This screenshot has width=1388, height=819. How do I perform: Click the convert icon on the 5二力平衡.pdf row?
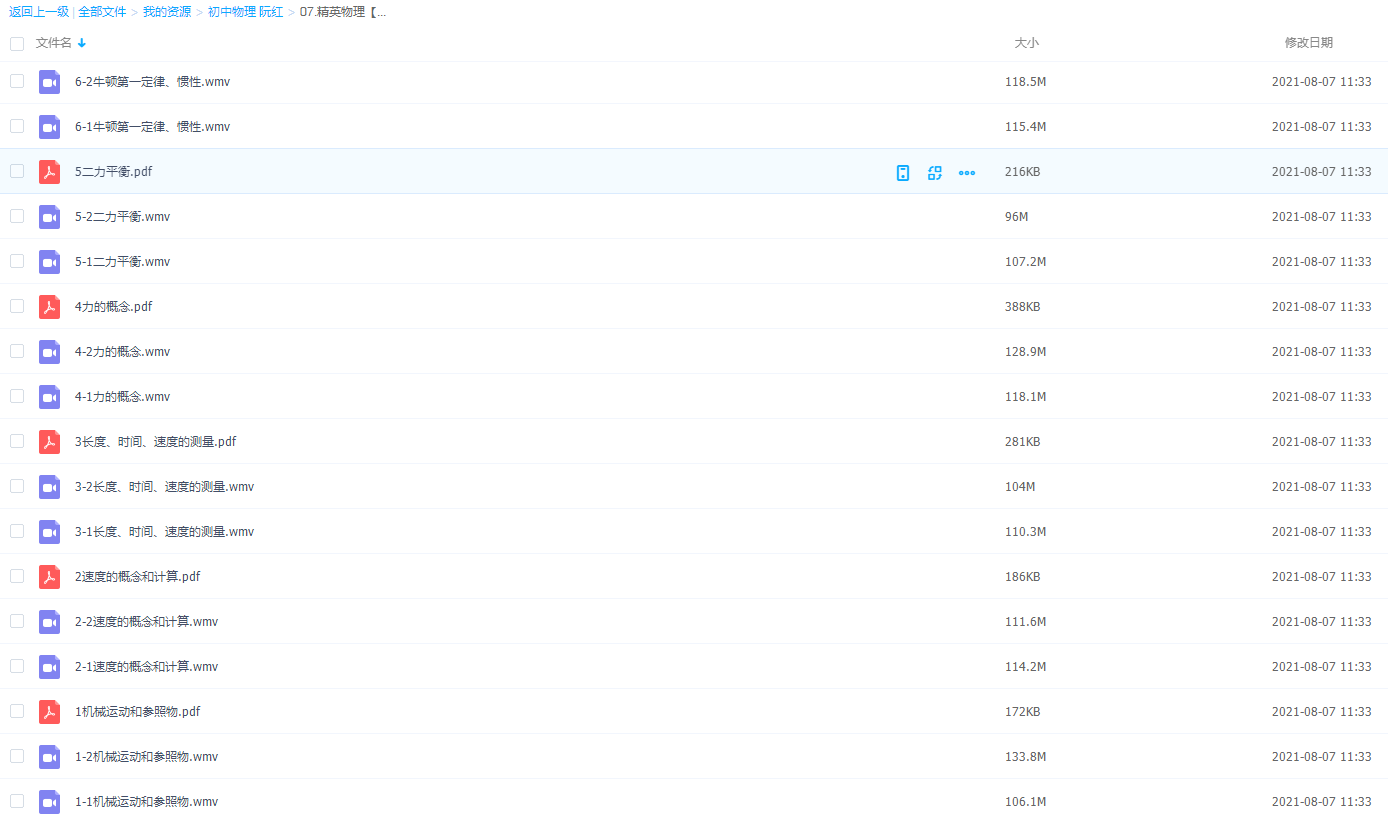click(935, 173)
